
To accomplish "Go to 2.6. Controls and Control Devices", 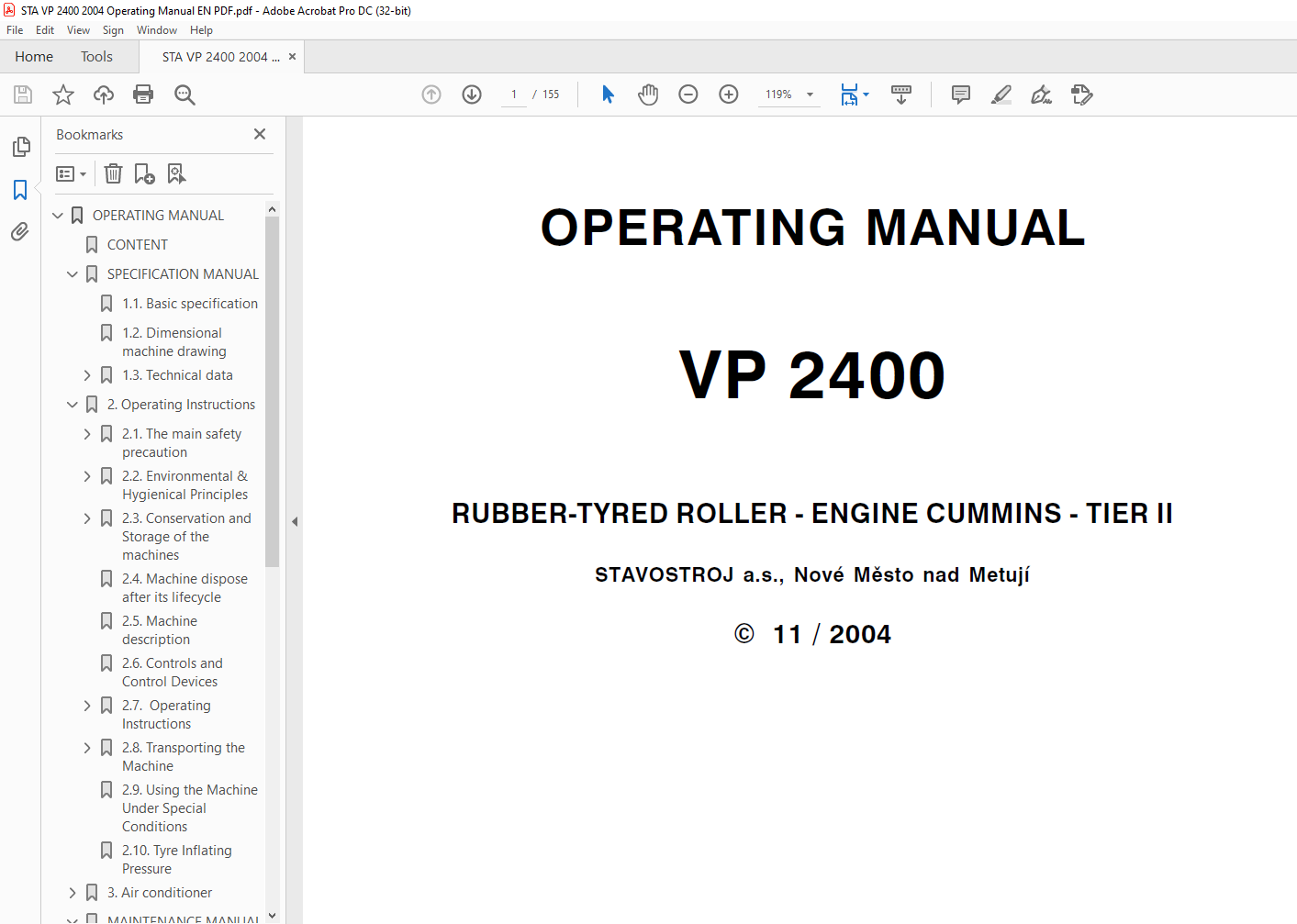I will [173, 673].
